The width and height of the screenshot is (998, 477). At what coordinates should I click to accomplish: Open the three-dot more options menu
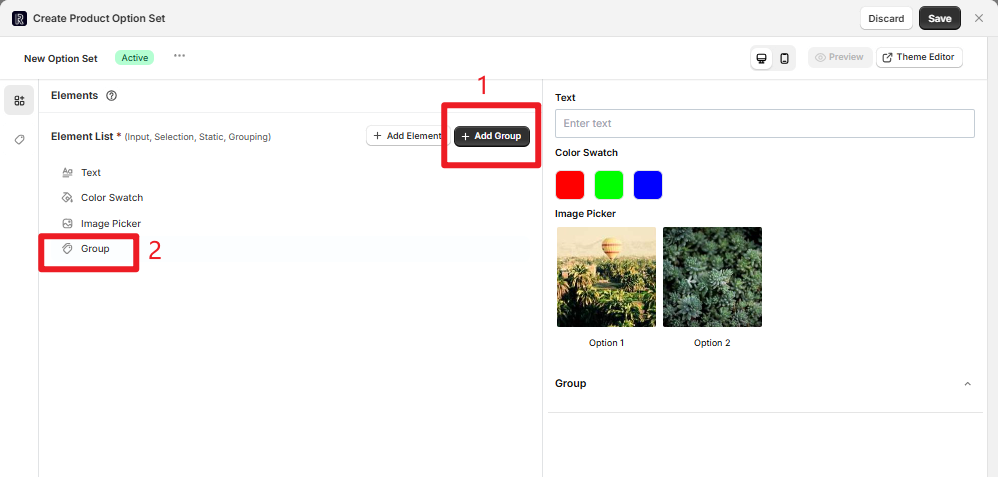coord(179,56)
